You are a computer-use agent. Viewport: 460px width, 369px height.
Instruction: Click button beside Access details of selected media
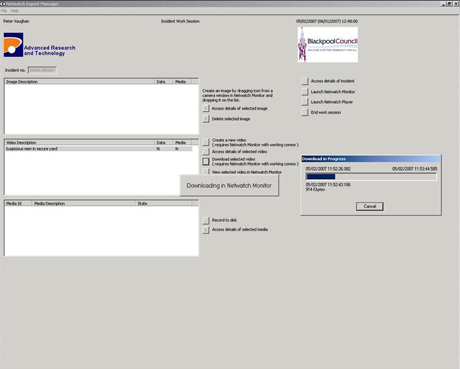[x=206, y=230]
